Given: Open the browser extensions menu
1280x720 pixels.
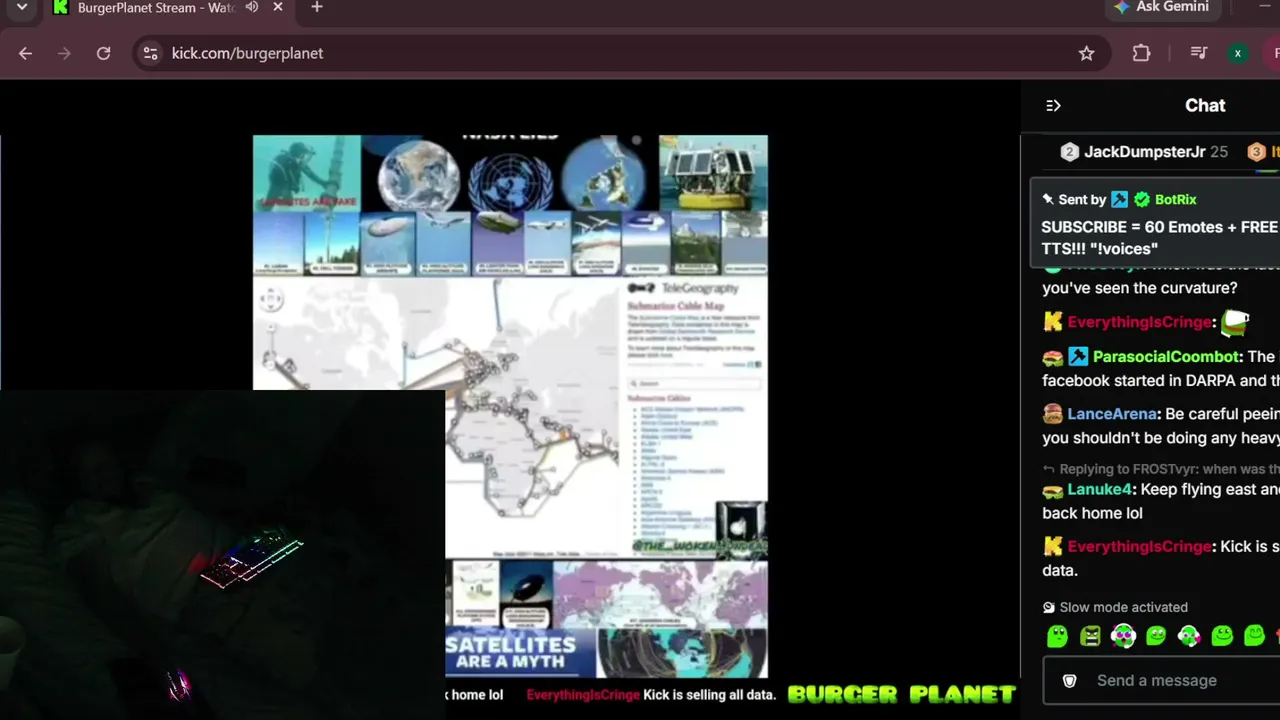Looking at the screenshot, I should pos(1141,53).
